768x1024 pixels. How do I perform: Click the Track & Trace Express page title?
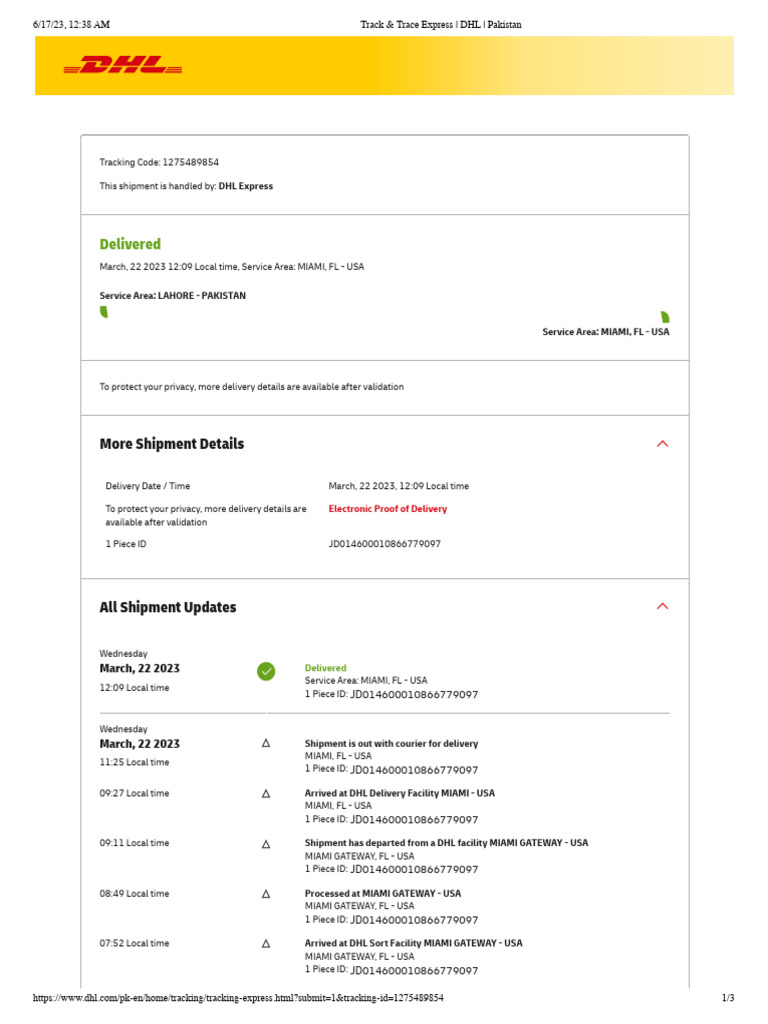pyautogui.click(x=441, y=24)
